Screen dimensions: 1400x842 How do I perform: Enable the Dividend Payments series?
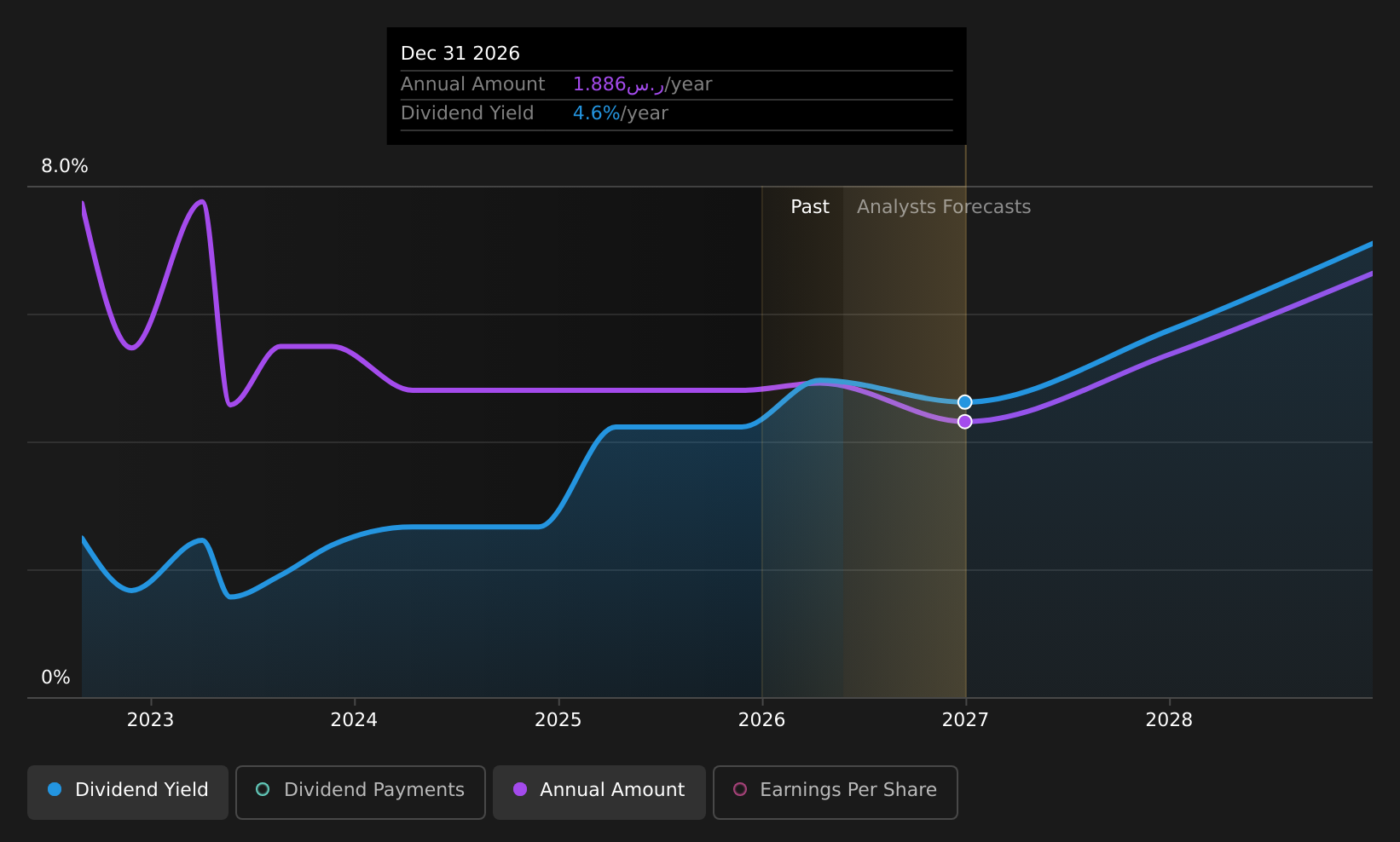(361, 793)
